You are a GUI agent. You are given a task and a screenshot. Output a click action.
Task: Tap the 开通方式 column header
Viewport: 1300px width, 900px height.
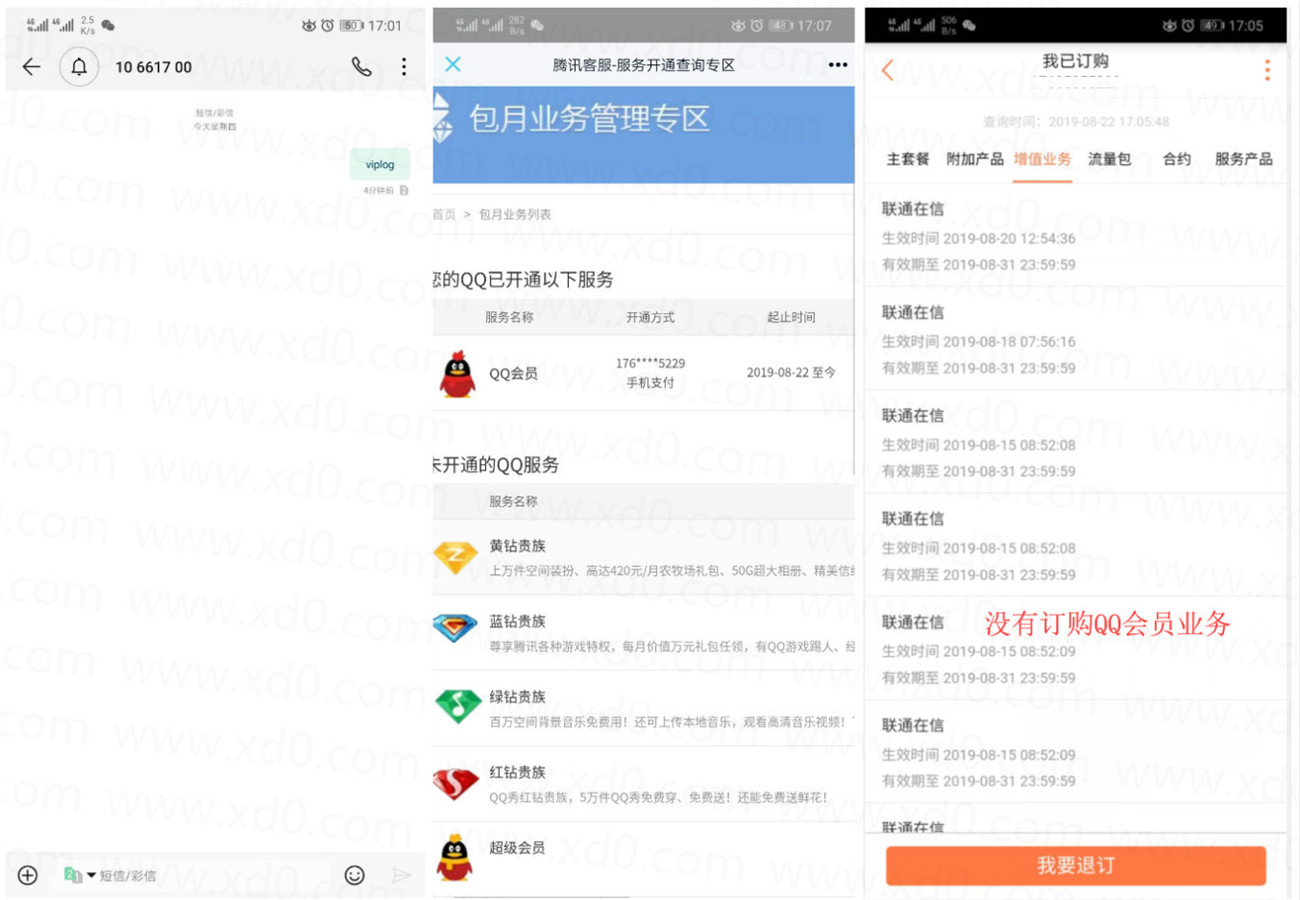coord(650,317)
